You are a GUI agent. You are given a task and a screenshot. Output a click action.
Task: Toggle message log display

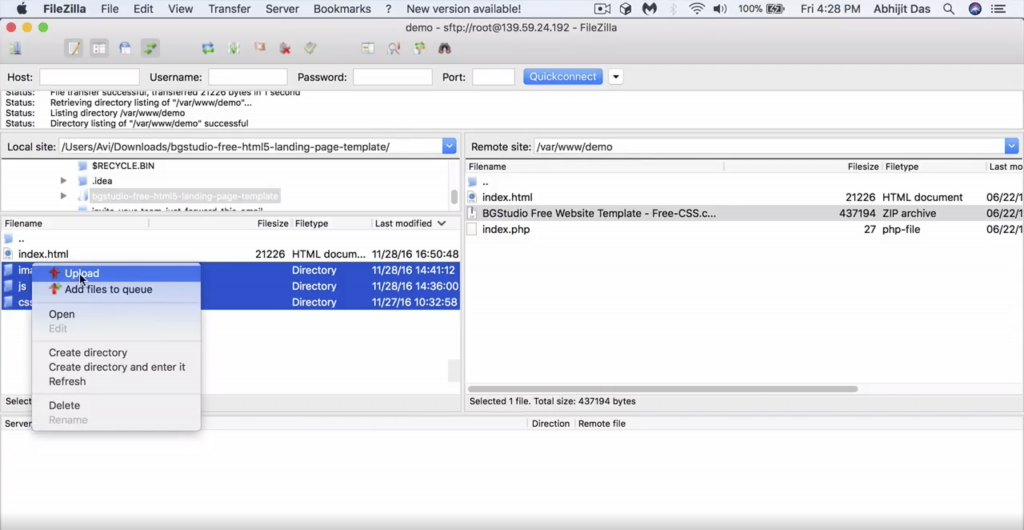point(74,48)
